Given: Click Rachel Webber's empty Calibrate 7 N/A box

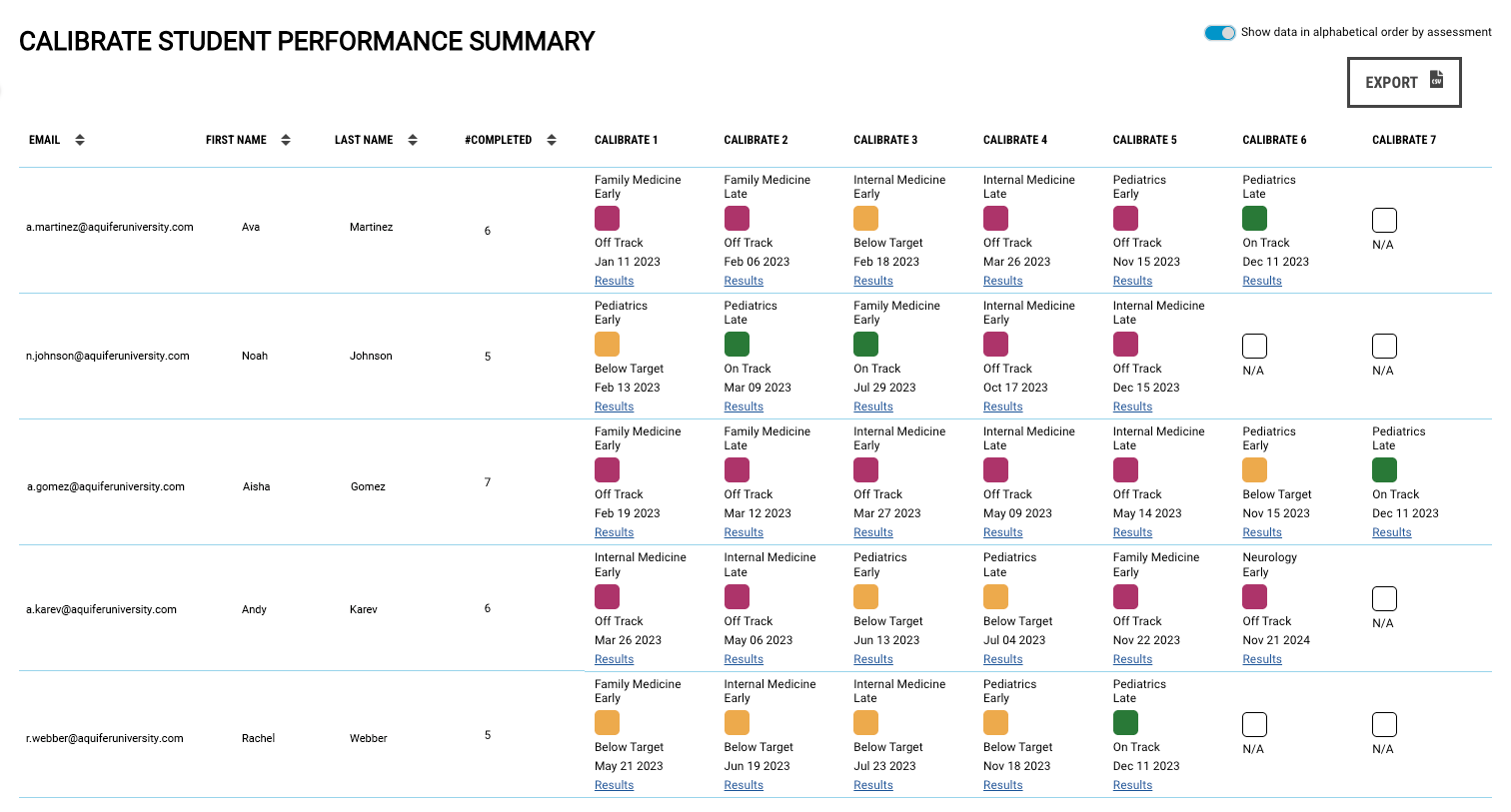Looking at the screenshot, I should click(1384, 724).
